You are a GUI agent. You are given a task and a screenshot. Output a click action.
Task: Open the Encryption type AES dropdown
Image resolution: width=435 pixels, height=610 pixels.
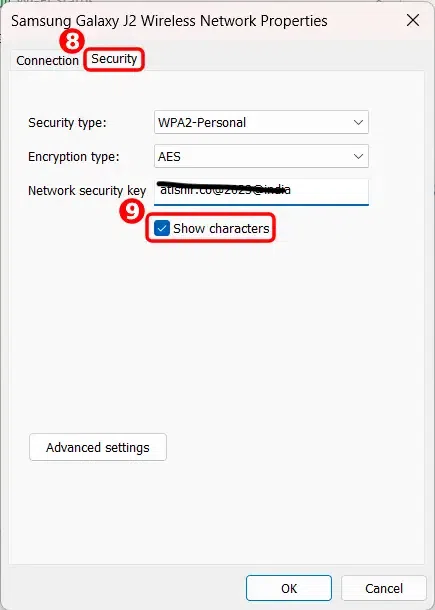[x=261, y=156]
